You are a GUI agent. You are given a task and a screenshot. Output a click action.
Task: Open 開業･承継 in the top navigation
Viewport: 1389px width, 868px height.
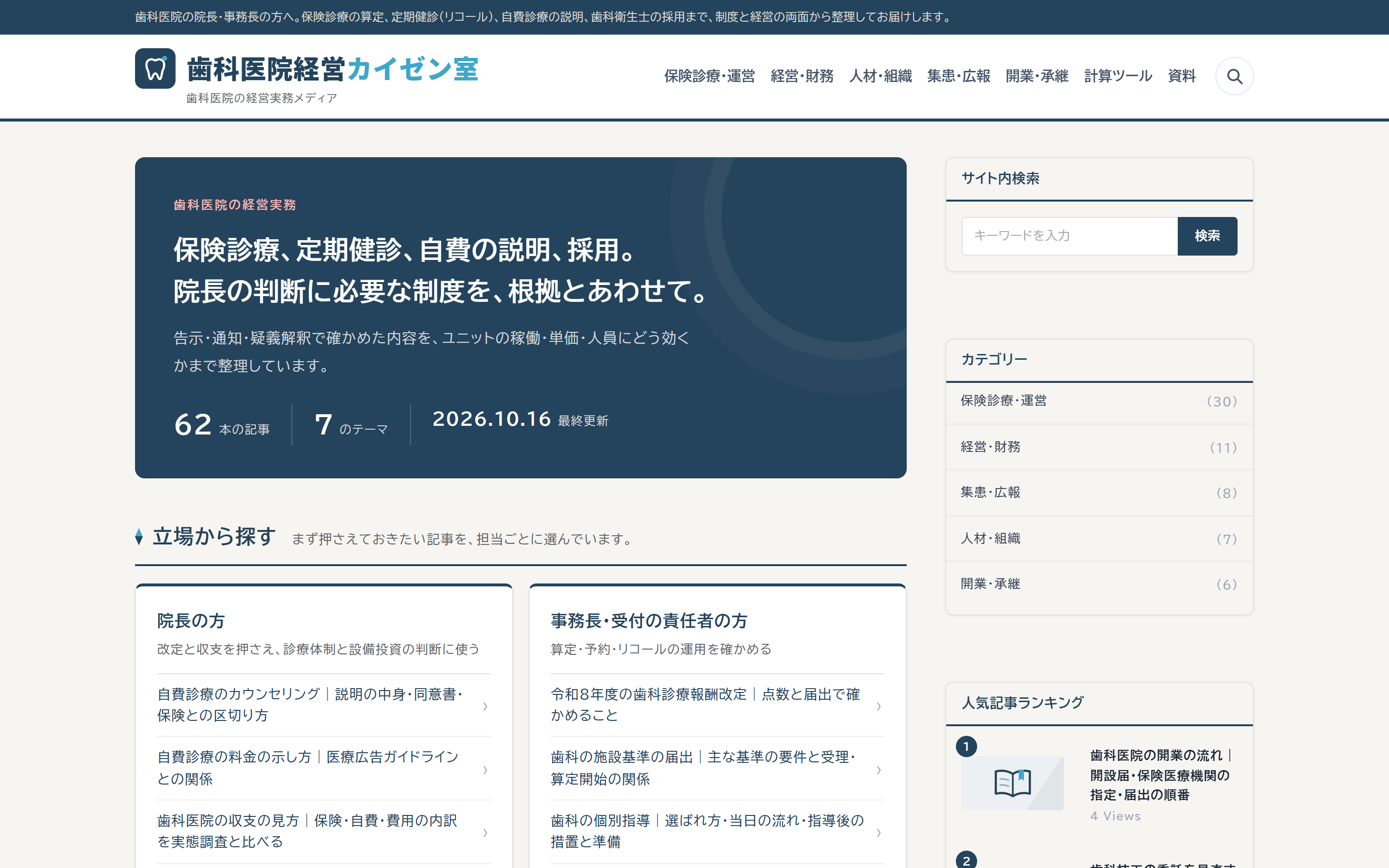(1036, 76)
